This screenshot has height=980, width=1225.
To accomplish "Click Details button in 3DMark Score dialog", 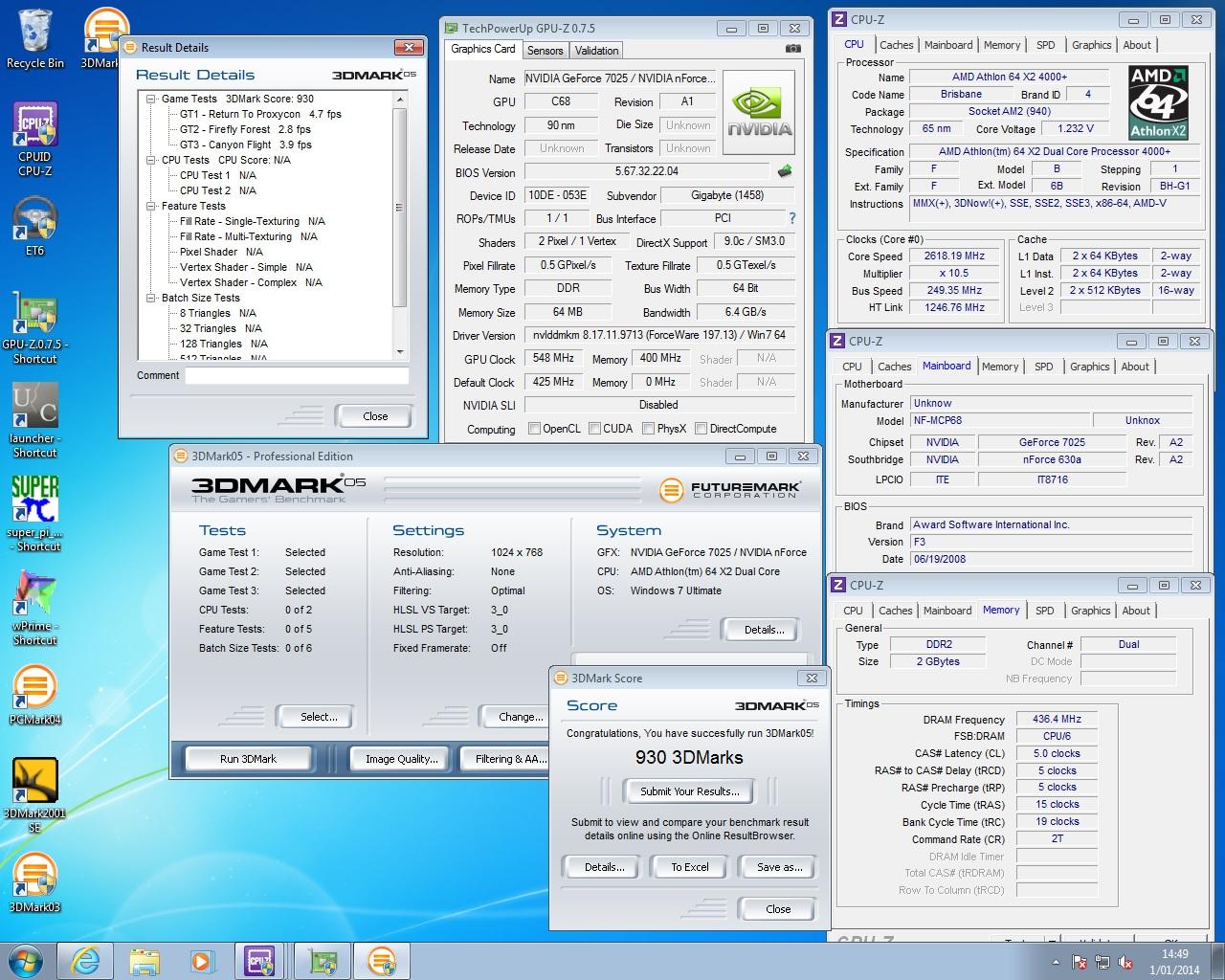I will coord(603,867).
